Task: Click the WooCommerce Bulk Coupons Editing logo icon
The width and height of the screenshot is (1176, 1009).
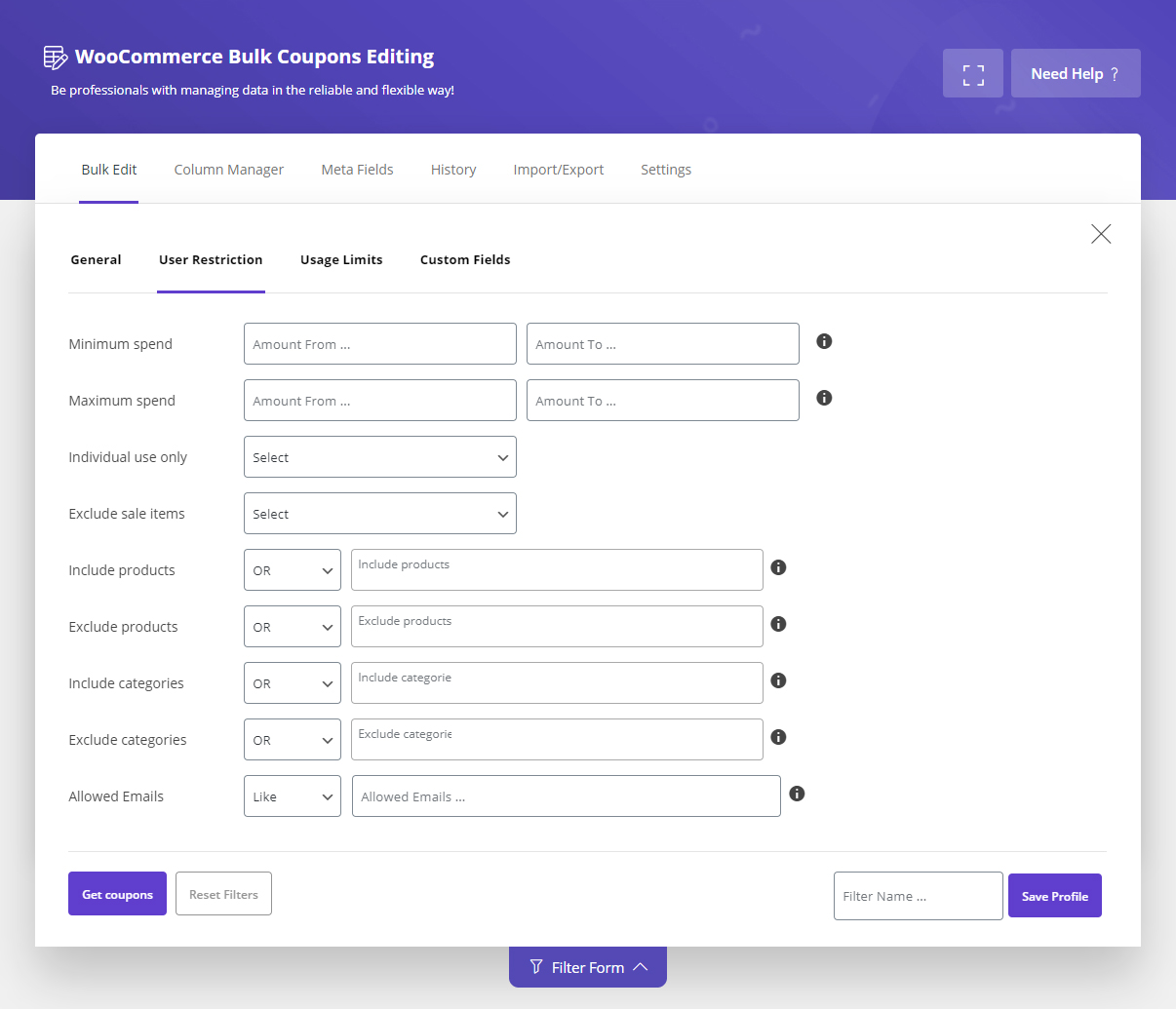Action: click(x=56, y=58)
